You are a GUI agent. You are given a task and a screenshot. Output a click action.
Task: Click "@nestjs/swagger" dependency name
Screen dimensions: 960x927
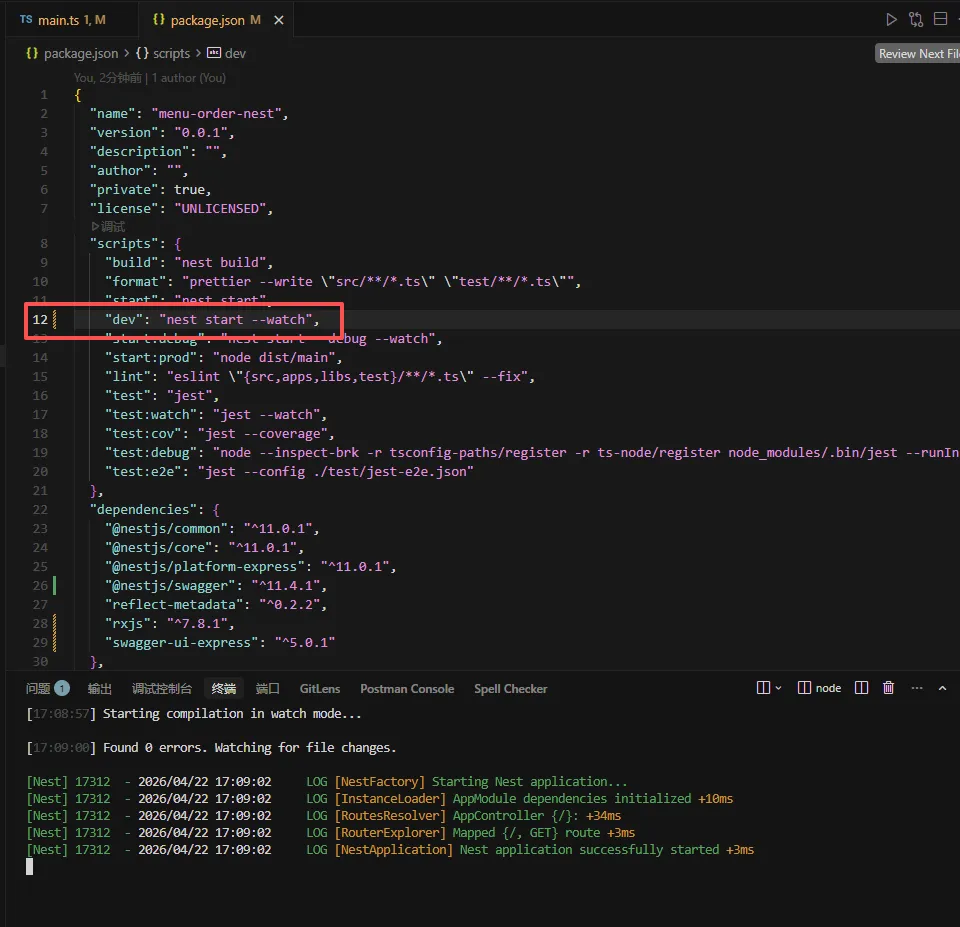click(170, 585)
